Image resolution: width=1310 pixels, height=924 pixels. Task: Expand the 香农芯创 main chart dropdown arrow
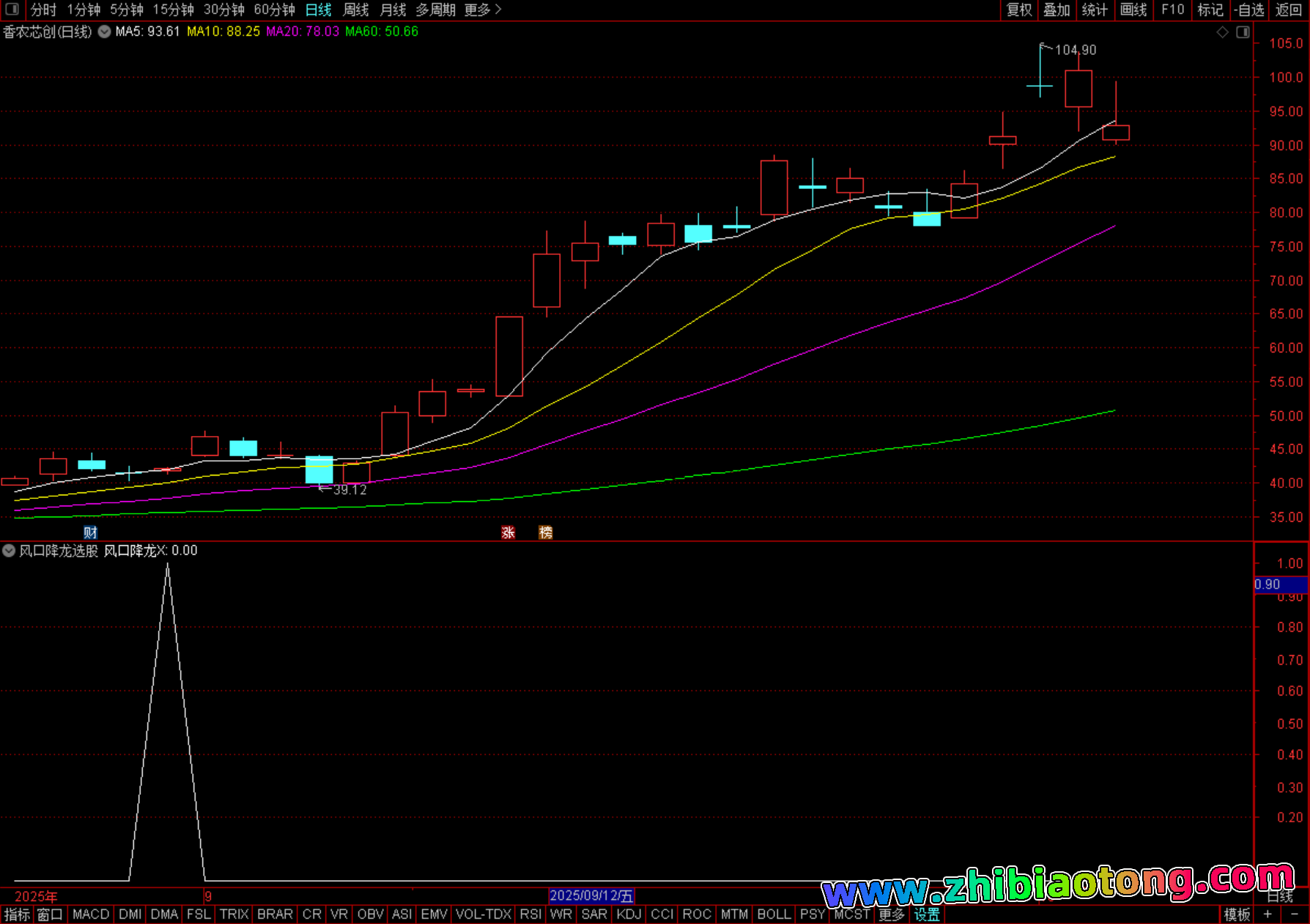click(x=105, y=32)
